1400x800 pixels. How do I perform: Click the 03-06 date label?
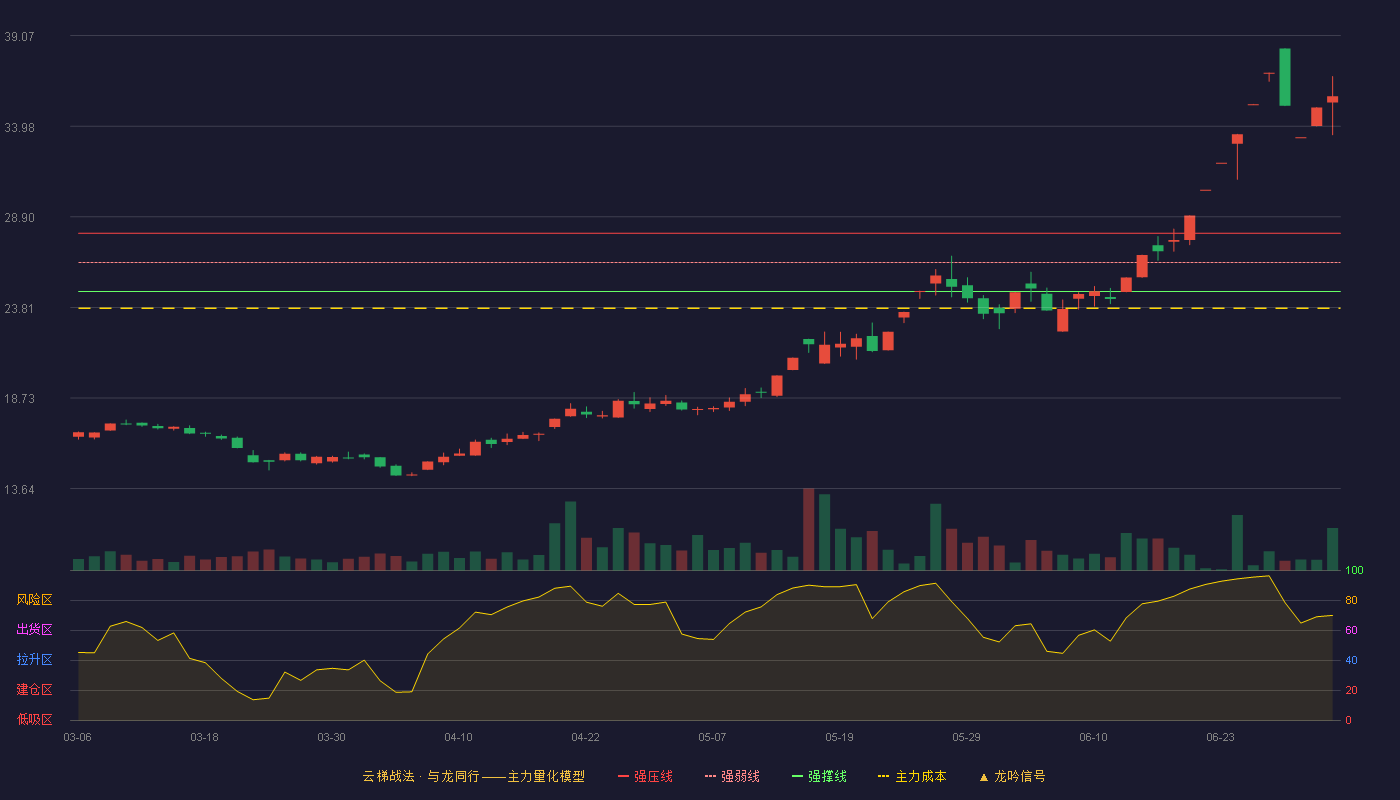[77, 737]
